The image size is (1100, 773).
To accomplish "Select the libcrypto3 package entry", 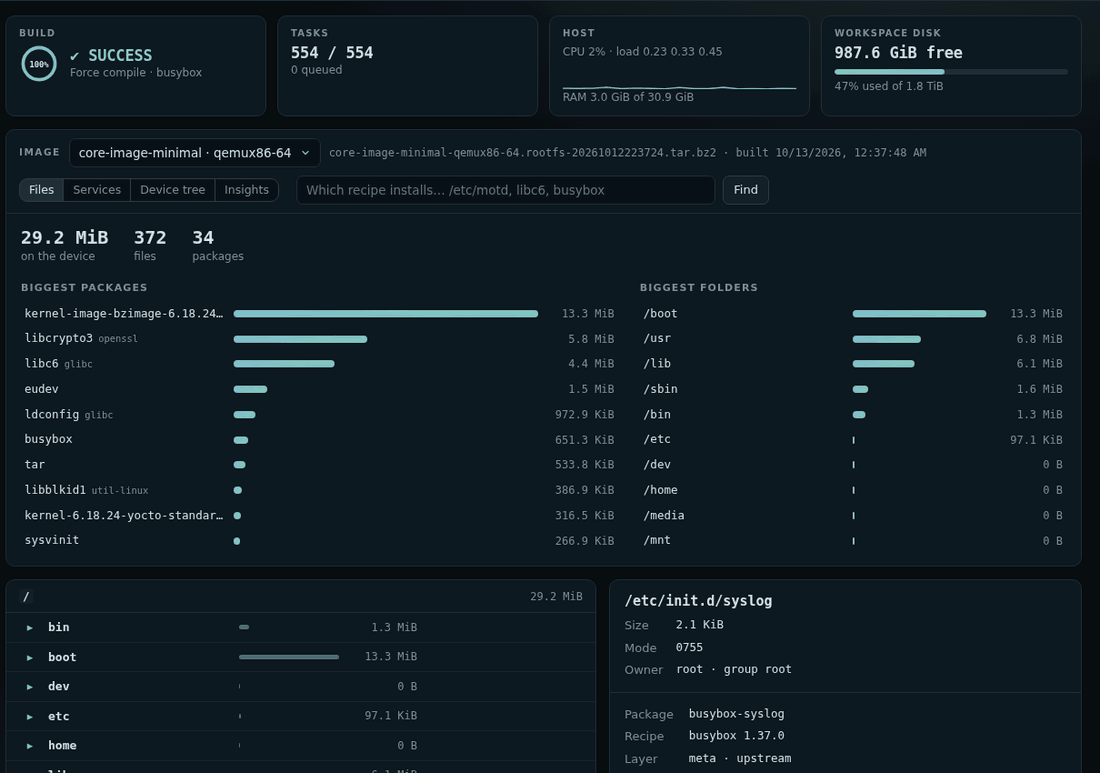I will pos(319,339).
